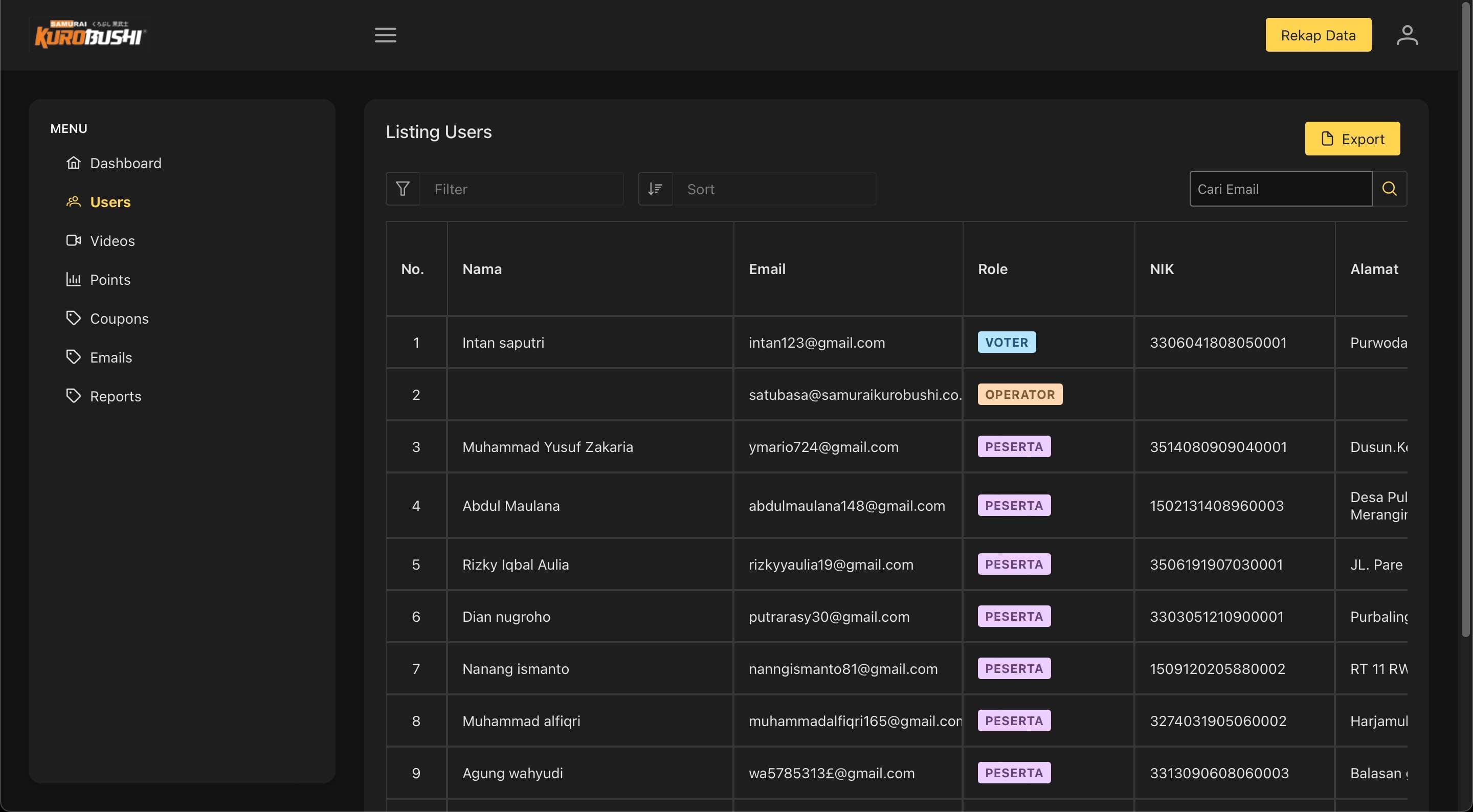Click the name Muhammad alfiqri
The image size is (1473, 812).
pos(521,720)
